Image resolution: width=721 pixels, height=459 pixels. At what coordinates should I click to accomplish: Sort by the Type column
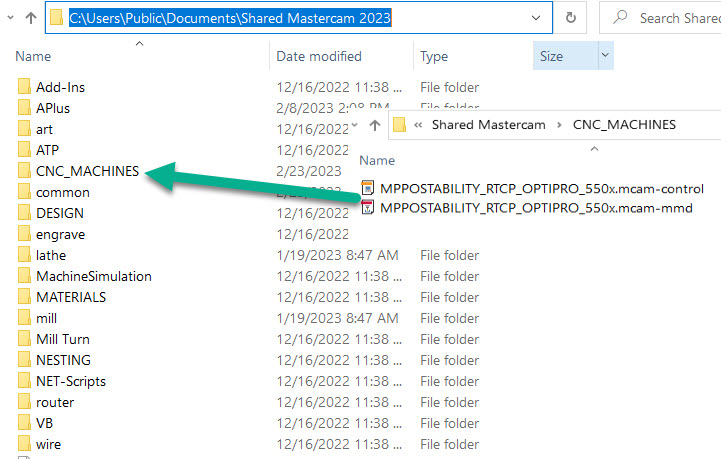click(434, 56)
